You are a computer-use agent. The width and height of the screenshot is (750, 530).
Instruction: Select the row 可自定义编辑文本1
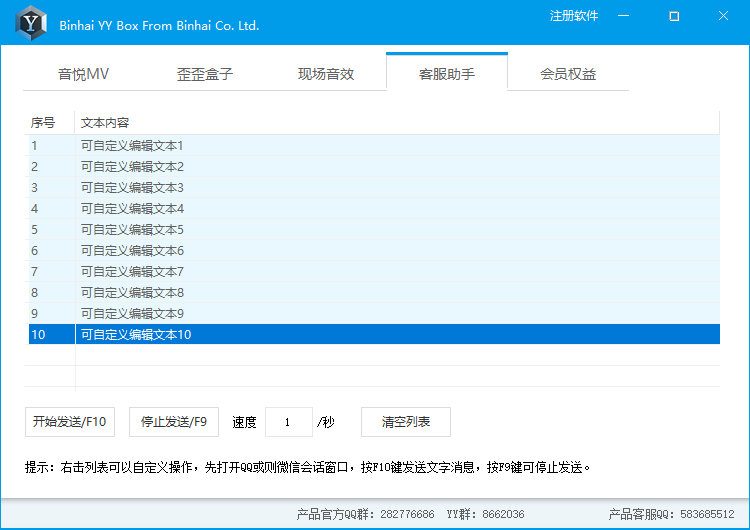[x=133, y=145]
